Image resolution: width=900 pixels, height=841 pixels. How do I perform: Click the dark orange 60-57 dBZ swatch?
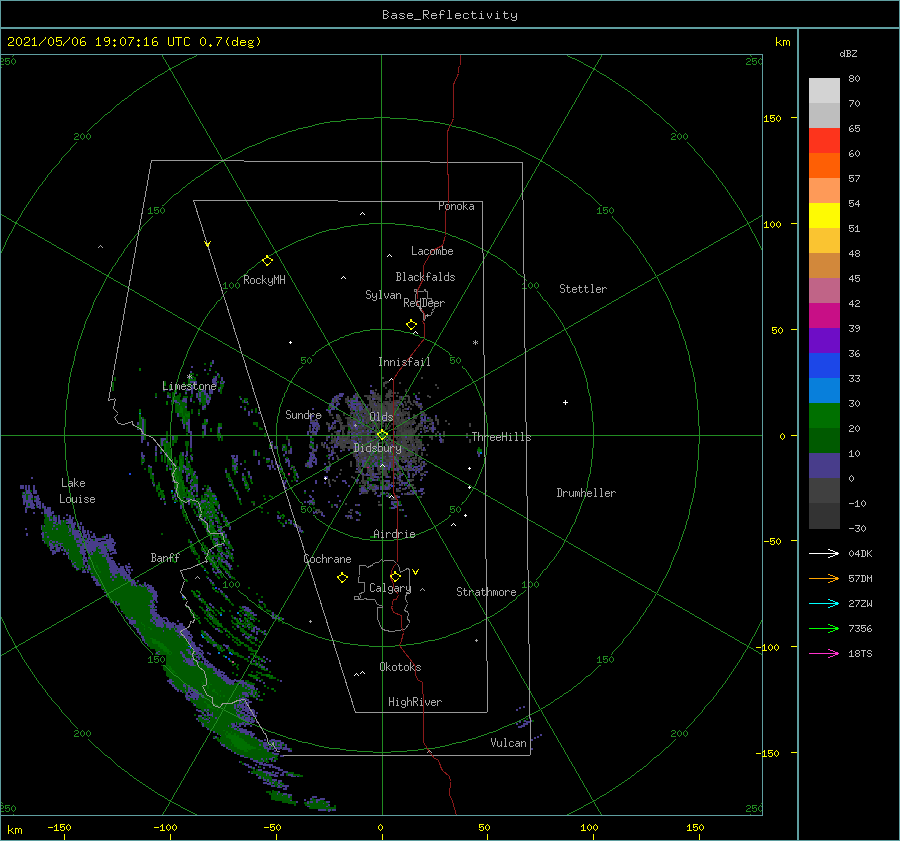click(824, 166)
